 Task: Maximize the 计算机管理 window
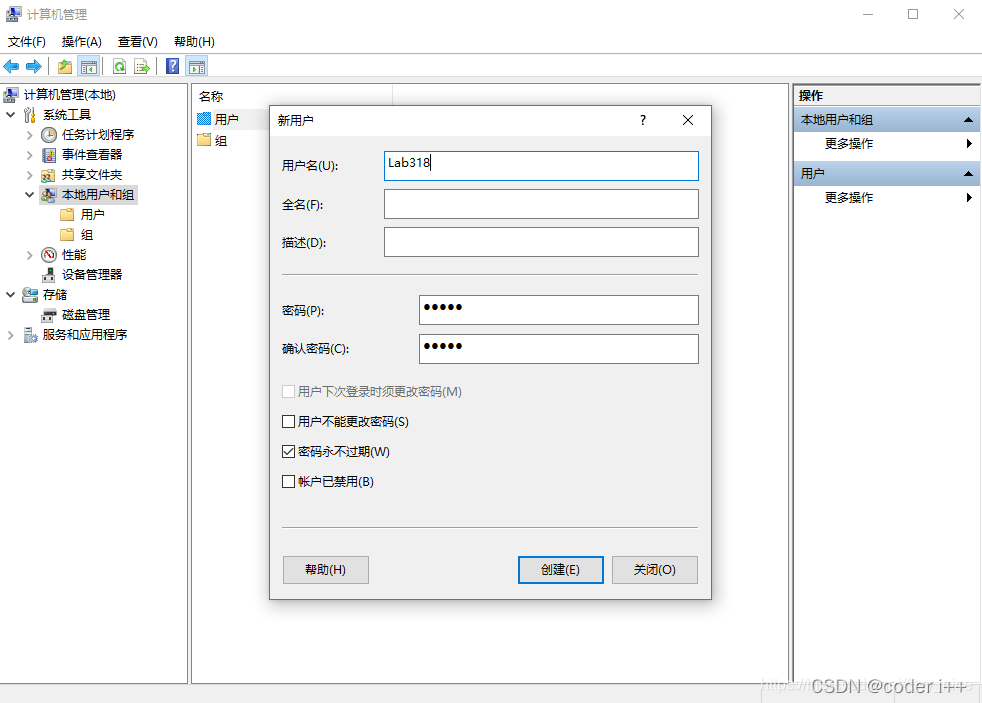(913, 14)
